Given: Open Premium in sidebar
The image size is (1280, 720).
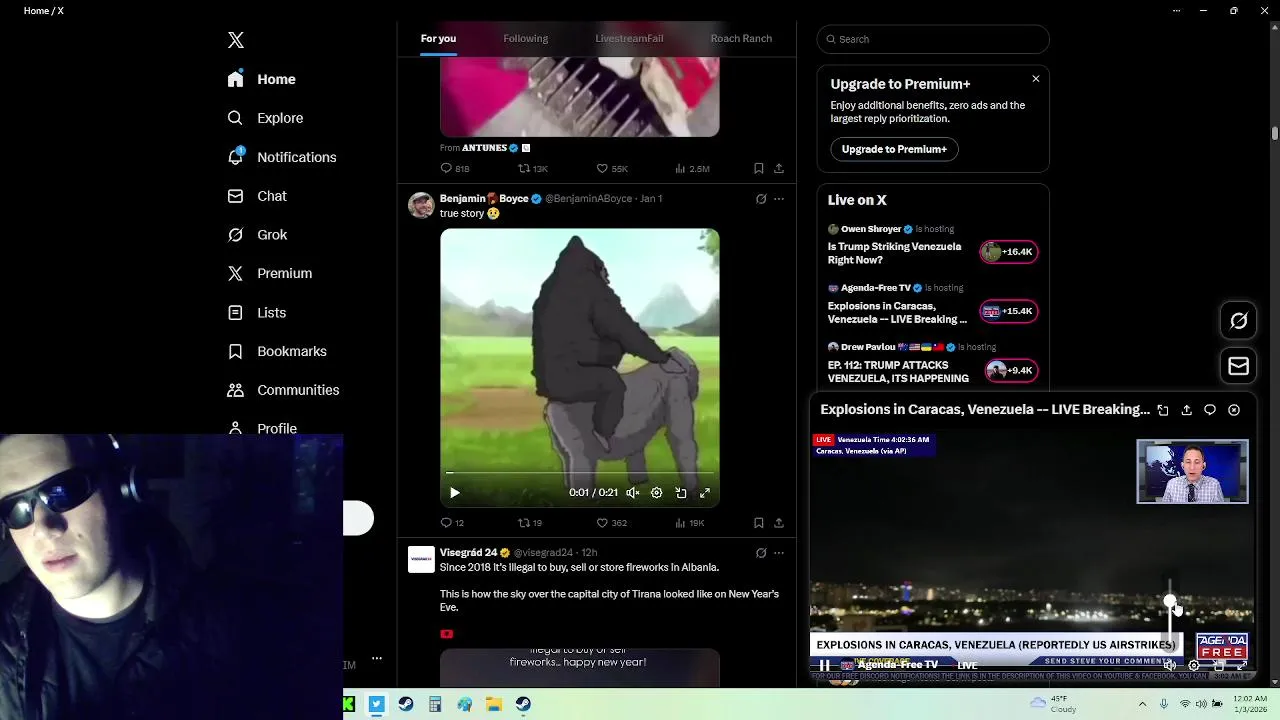Looking at the screenshot, I should 270,273.
